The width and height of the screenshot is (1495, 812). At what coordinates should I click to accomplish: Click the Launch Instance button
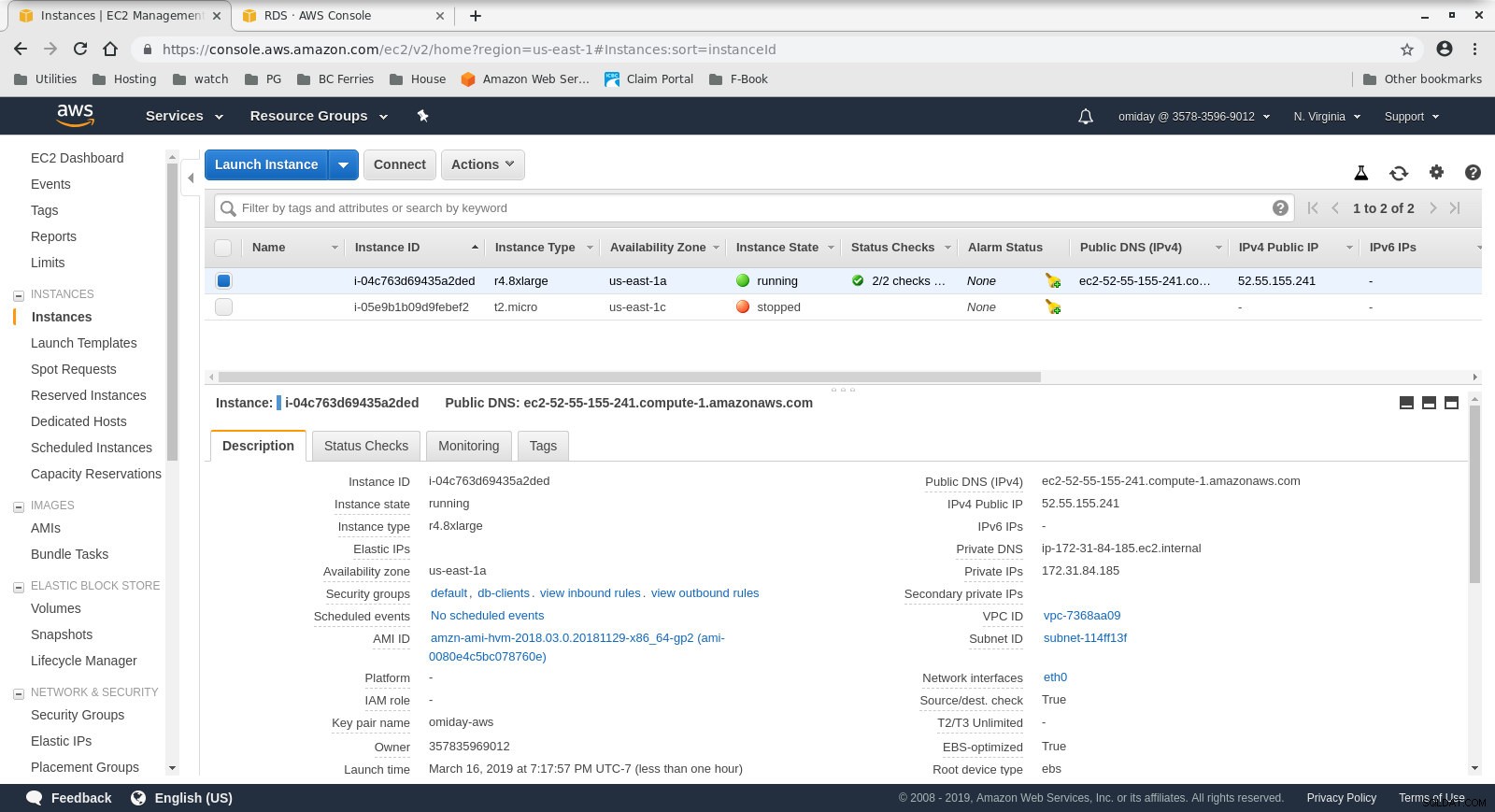pyautogui.click(x=266, y=164)
